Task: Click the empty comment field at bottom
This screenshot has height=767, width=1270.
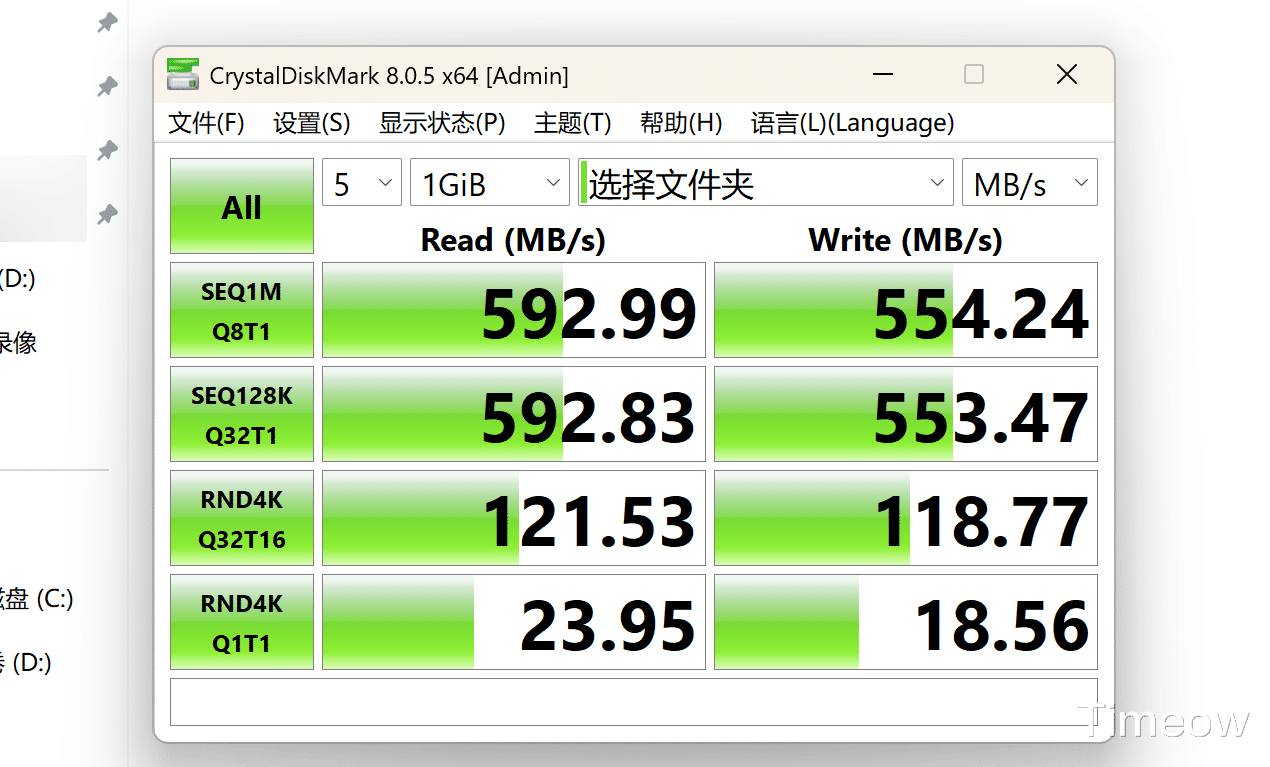Action: (634, 702)
